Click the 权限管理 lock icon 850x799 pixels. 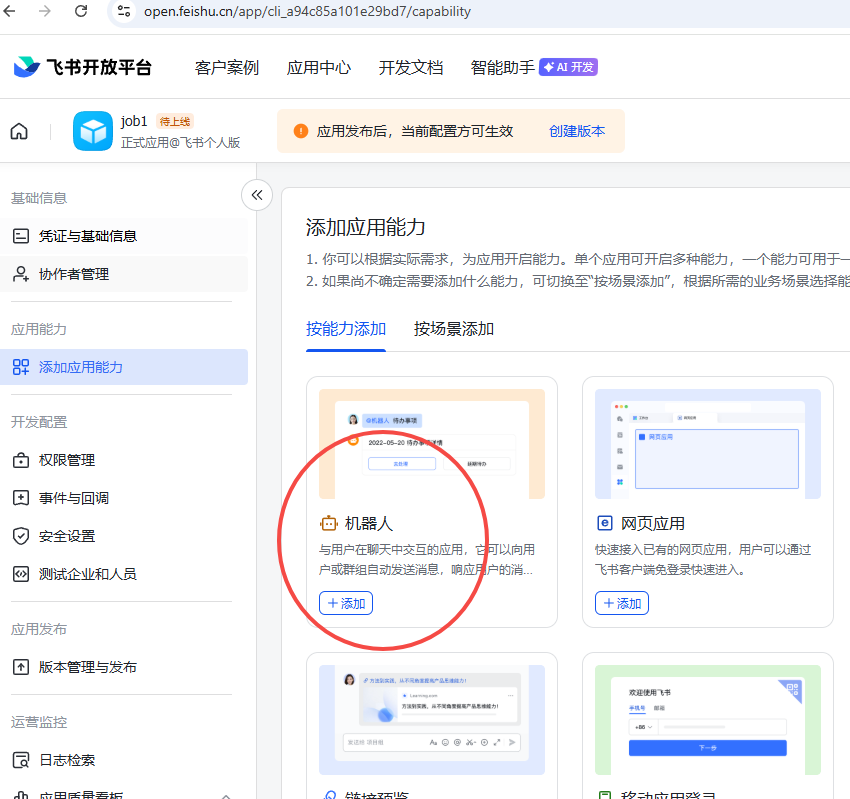21,460
